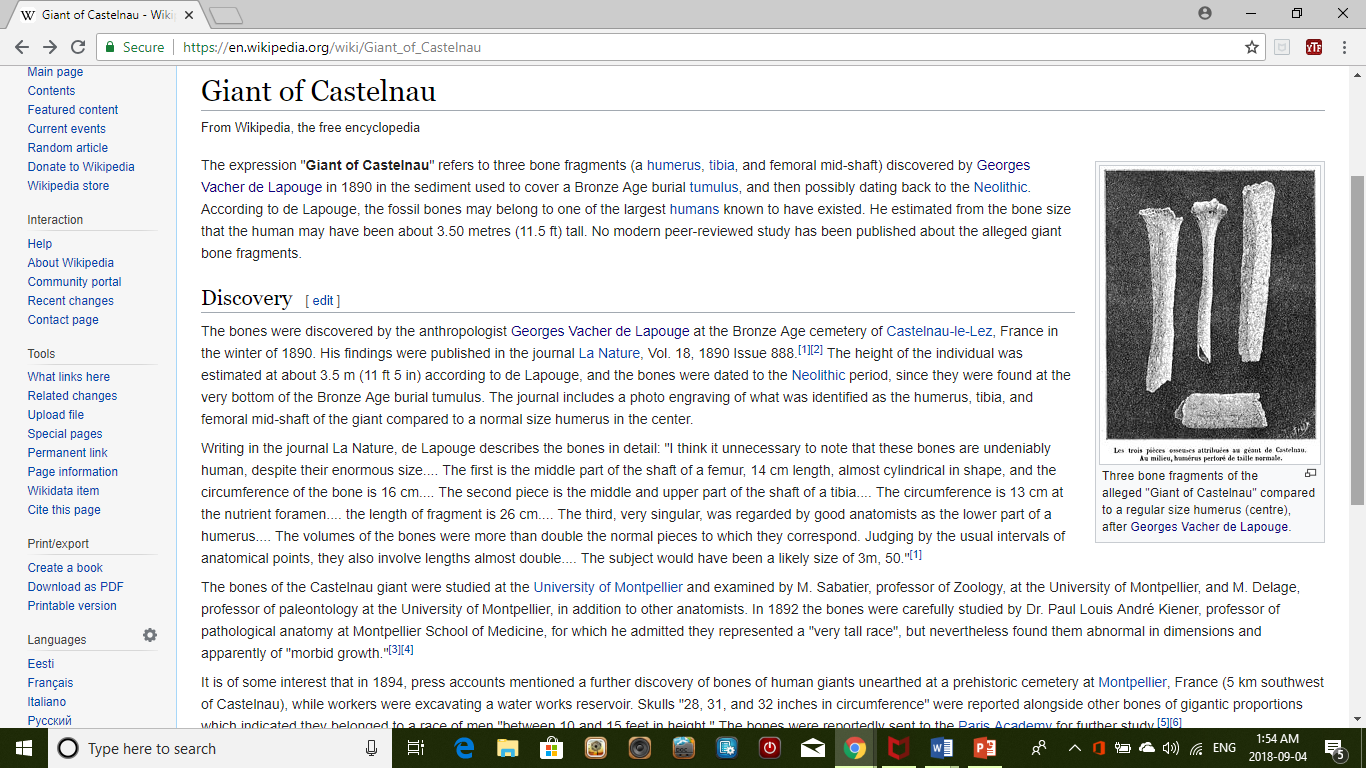Enlarge the bone fragments image via icon

1310,474
